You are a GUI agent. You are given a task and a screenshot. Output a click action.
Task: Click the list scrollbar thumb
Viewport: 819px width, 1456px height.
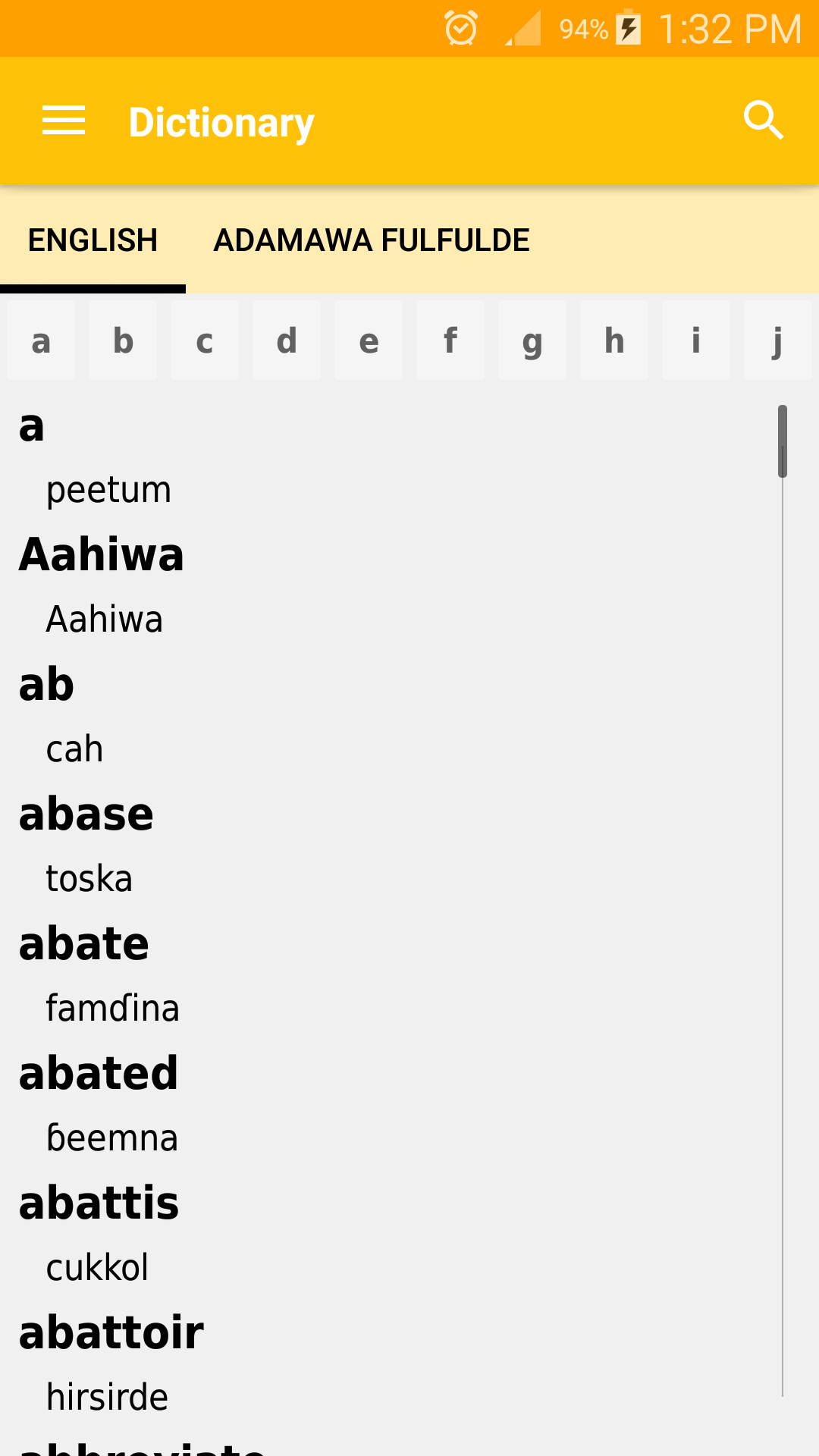click(783, 441)
